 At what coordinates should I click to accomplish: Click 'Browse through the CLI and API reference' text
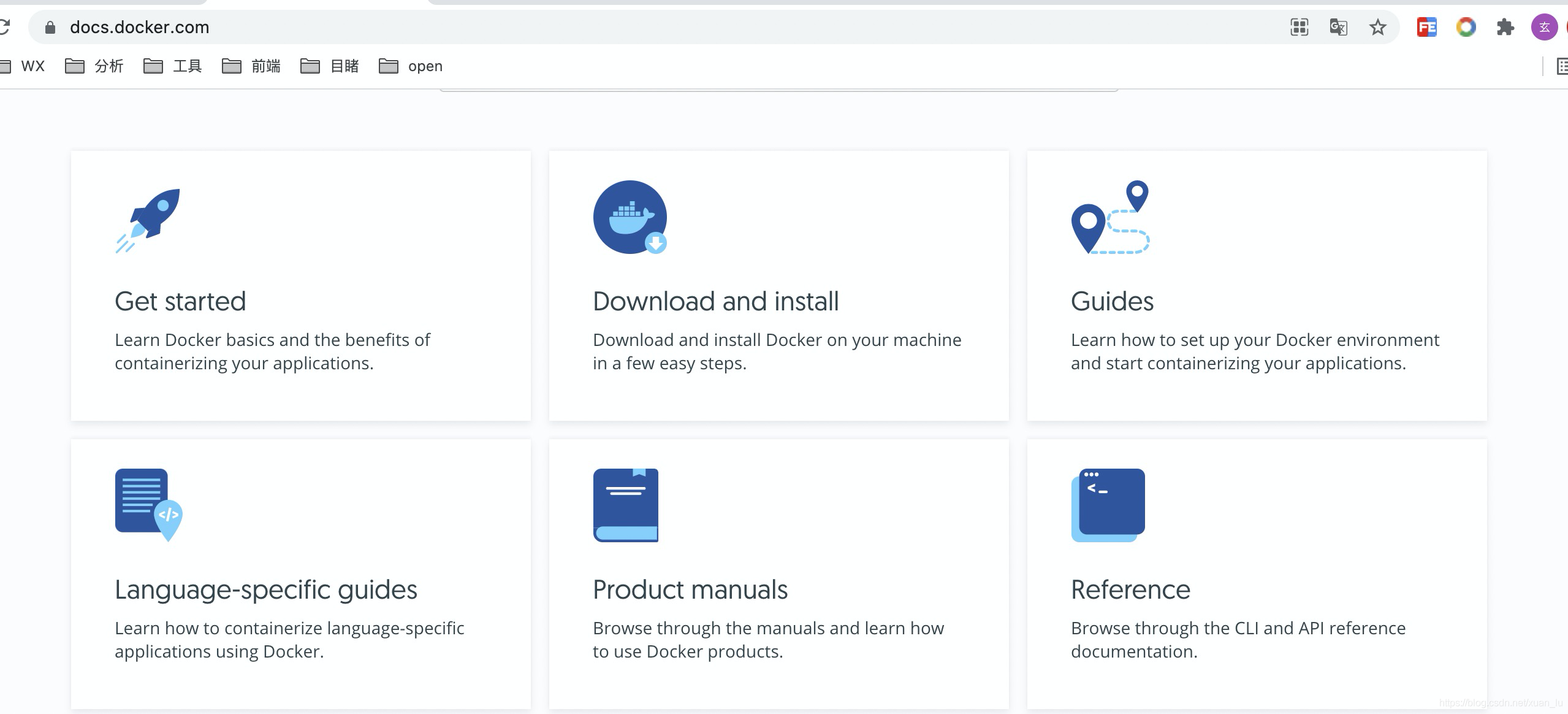(1238, 640)
